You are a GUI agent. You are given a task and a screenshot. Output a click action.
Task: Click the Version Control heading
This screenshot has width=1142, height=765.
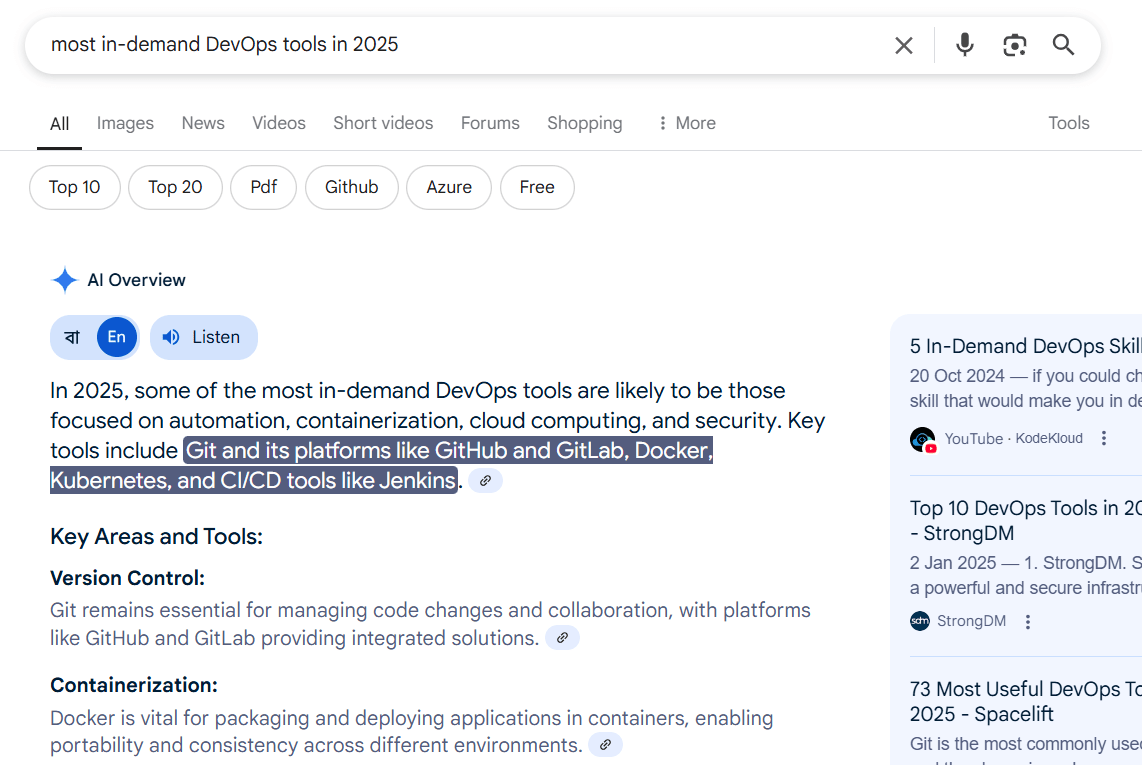tap(127, 578)
